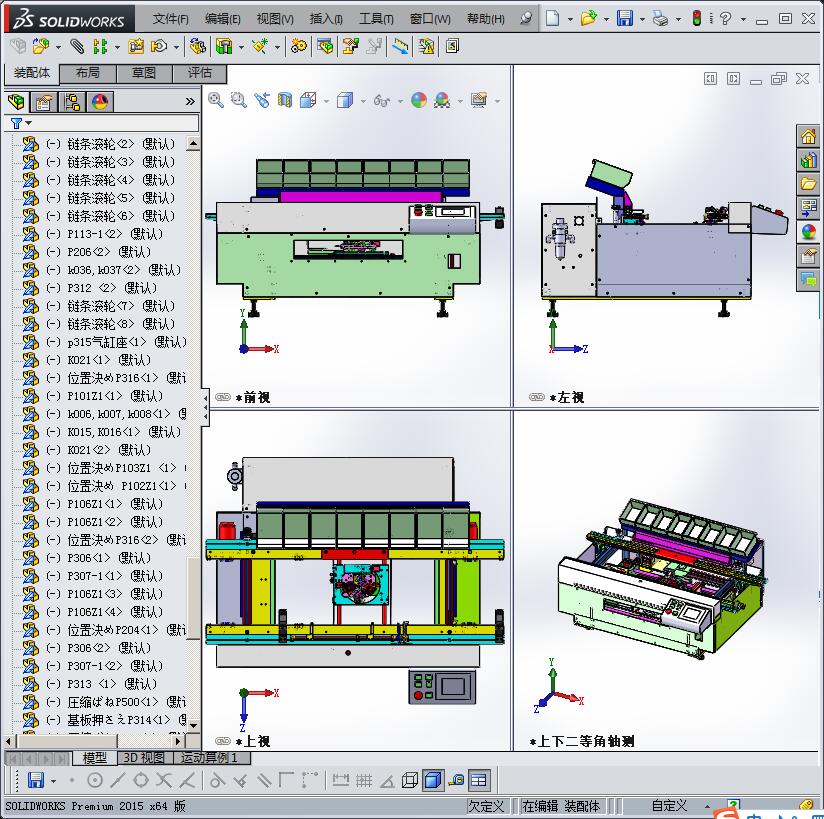824x819 pixels.
Task: Start a New Motion Study
Action: 298,46
